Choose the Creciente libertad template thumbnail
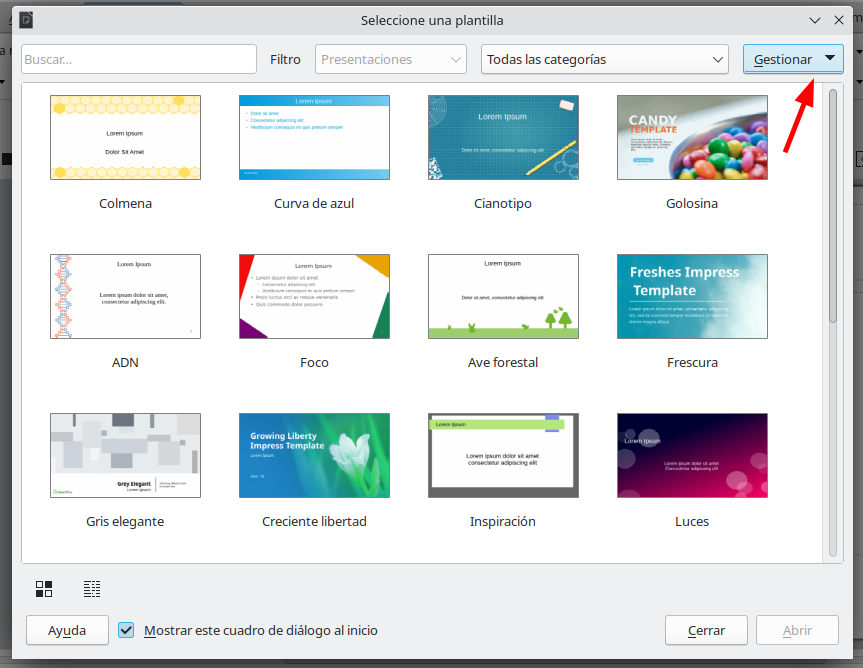 314,456
